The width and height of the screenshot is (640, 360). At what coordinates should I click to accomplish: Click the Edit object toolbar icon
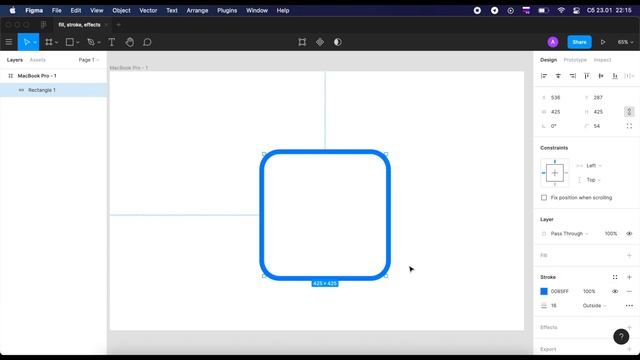(x=302, y=42)
